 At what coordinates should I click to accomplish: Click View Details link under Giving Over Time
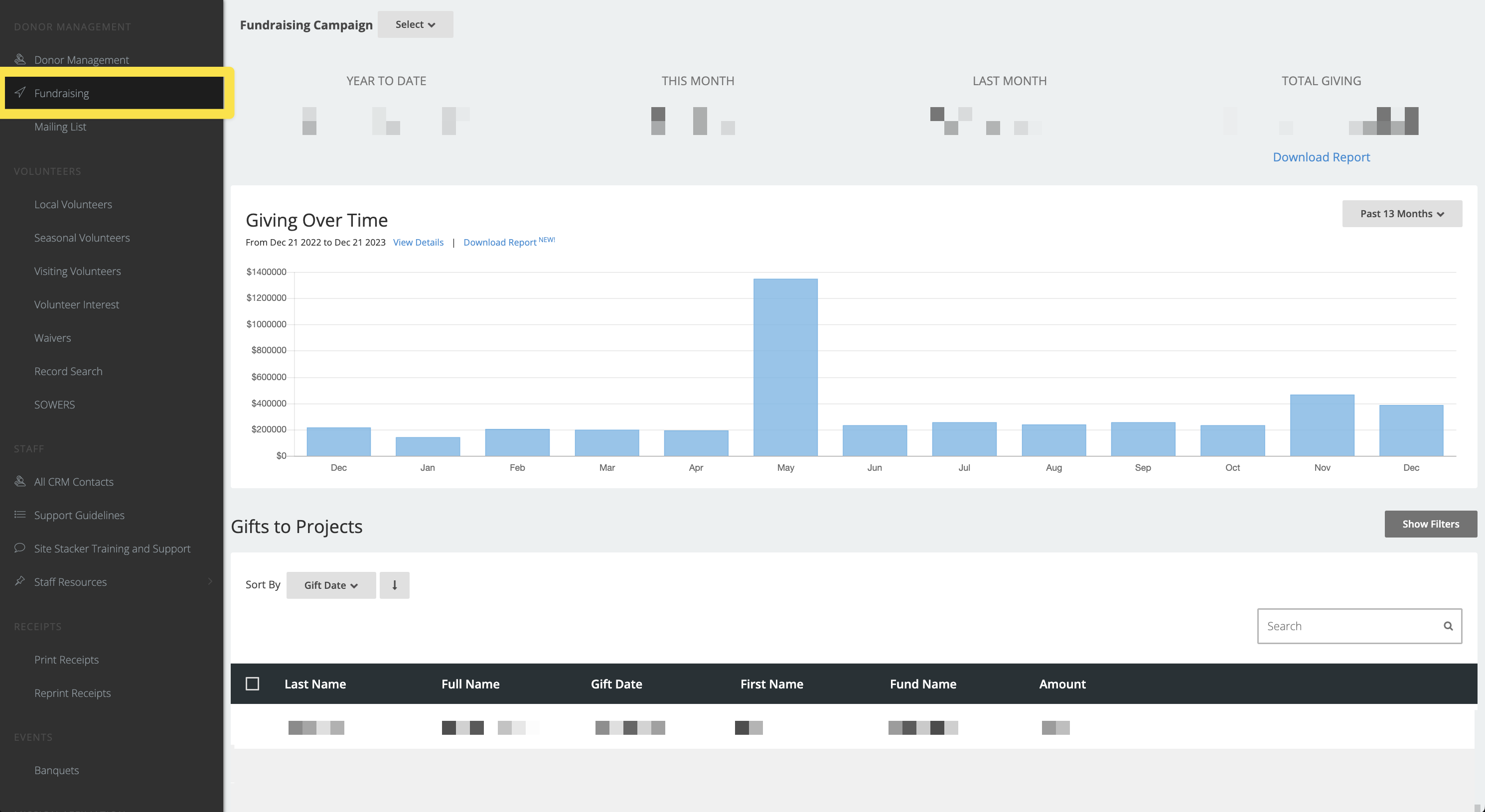(418, 242)
